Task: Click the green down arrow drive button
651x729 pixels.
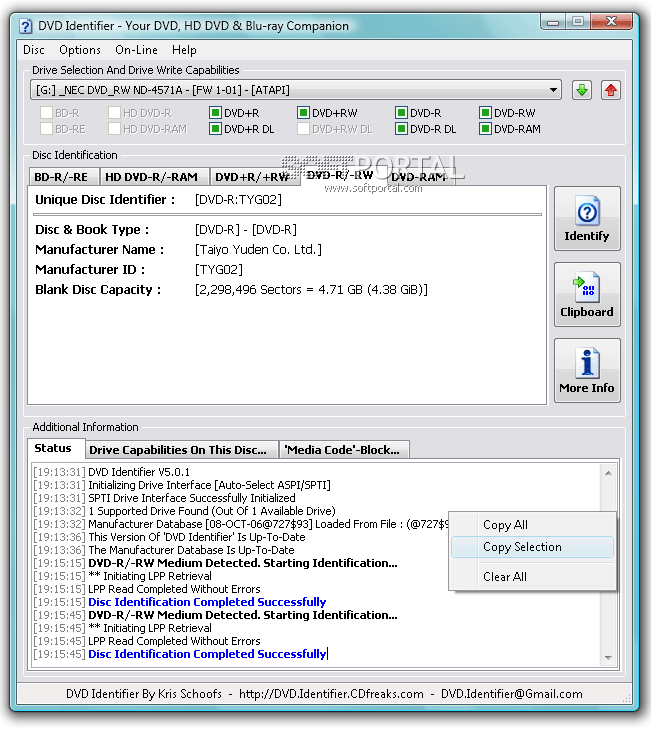Action: [581, 90]
